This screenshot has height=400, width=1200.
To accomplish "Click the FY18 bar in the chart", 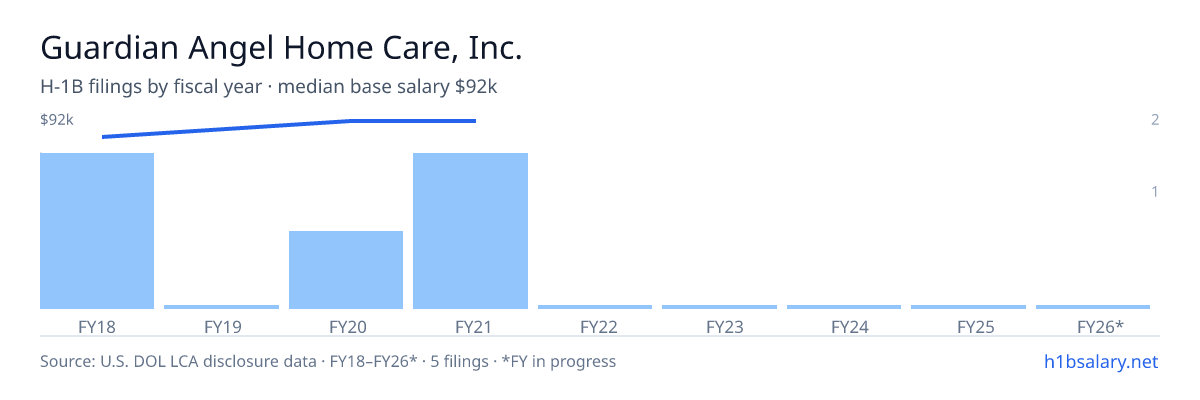I will click(x=97, y=231).
